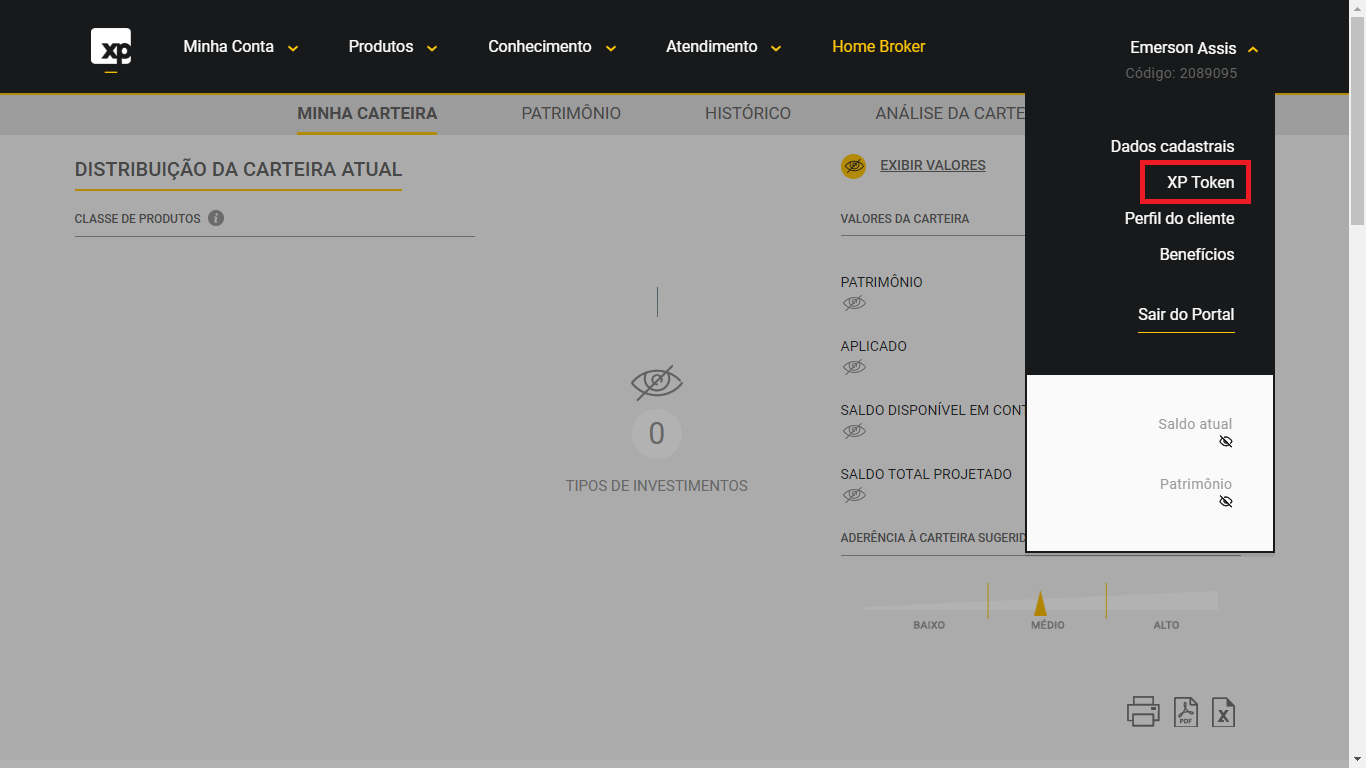Click the 0 investments count circle
1366x768 pixels.
point(657,433)
